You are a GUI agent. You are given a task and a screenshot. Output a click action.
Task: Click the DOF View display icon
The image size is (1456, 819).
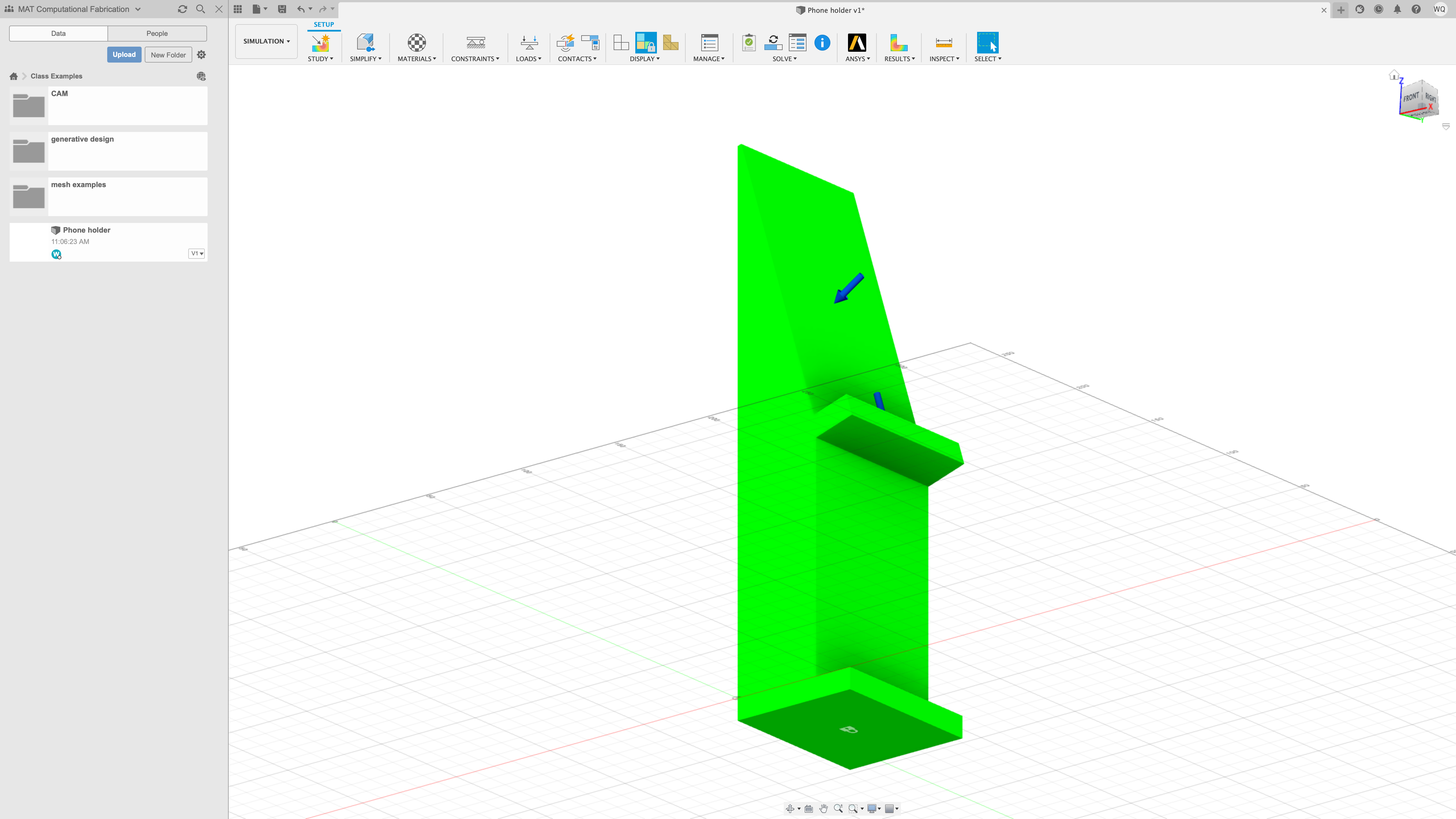[621, 43]
